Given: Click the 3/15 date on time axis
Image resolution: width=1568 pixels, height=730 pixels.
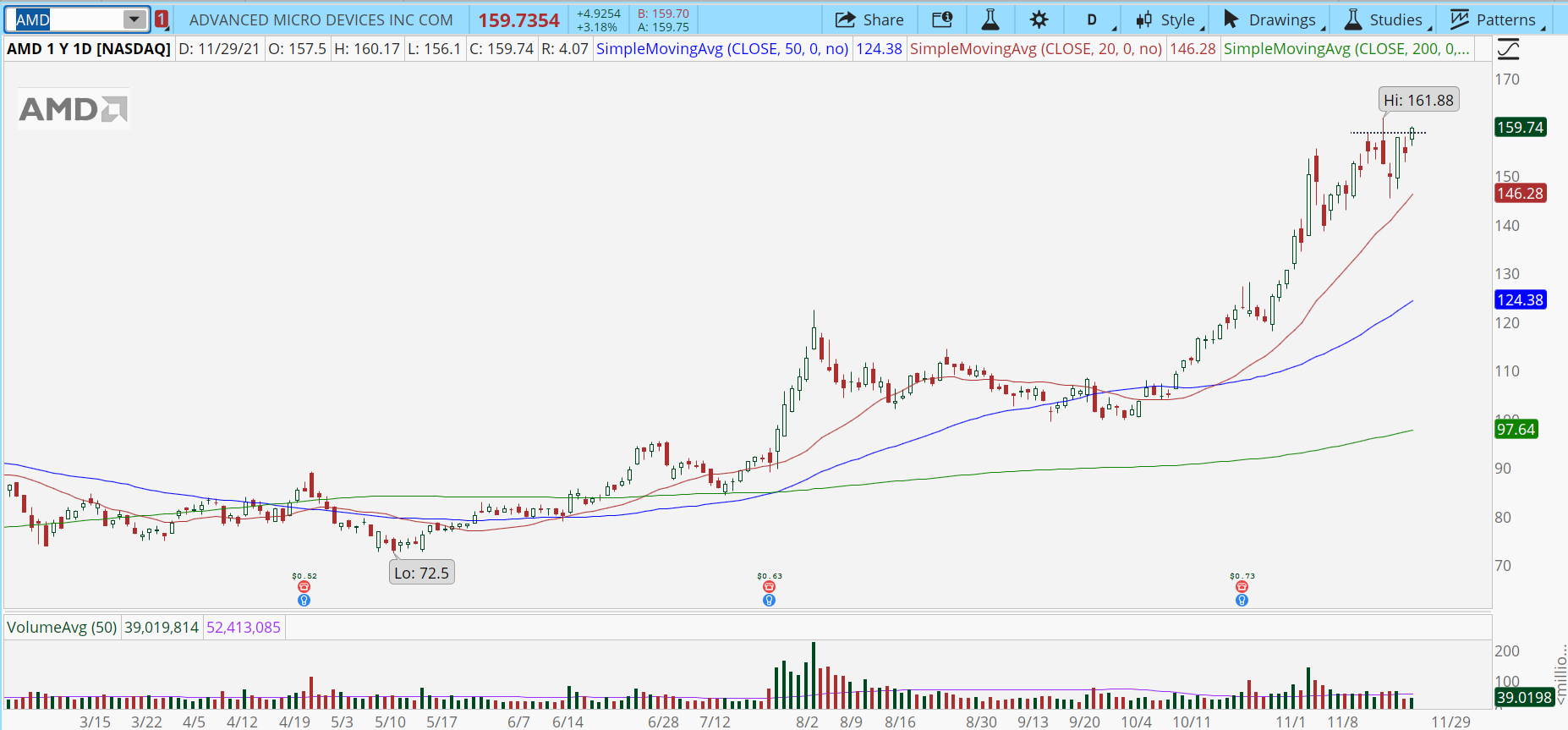Looking at the screenshot, I should pyautogui.click(x=95, y=722).
